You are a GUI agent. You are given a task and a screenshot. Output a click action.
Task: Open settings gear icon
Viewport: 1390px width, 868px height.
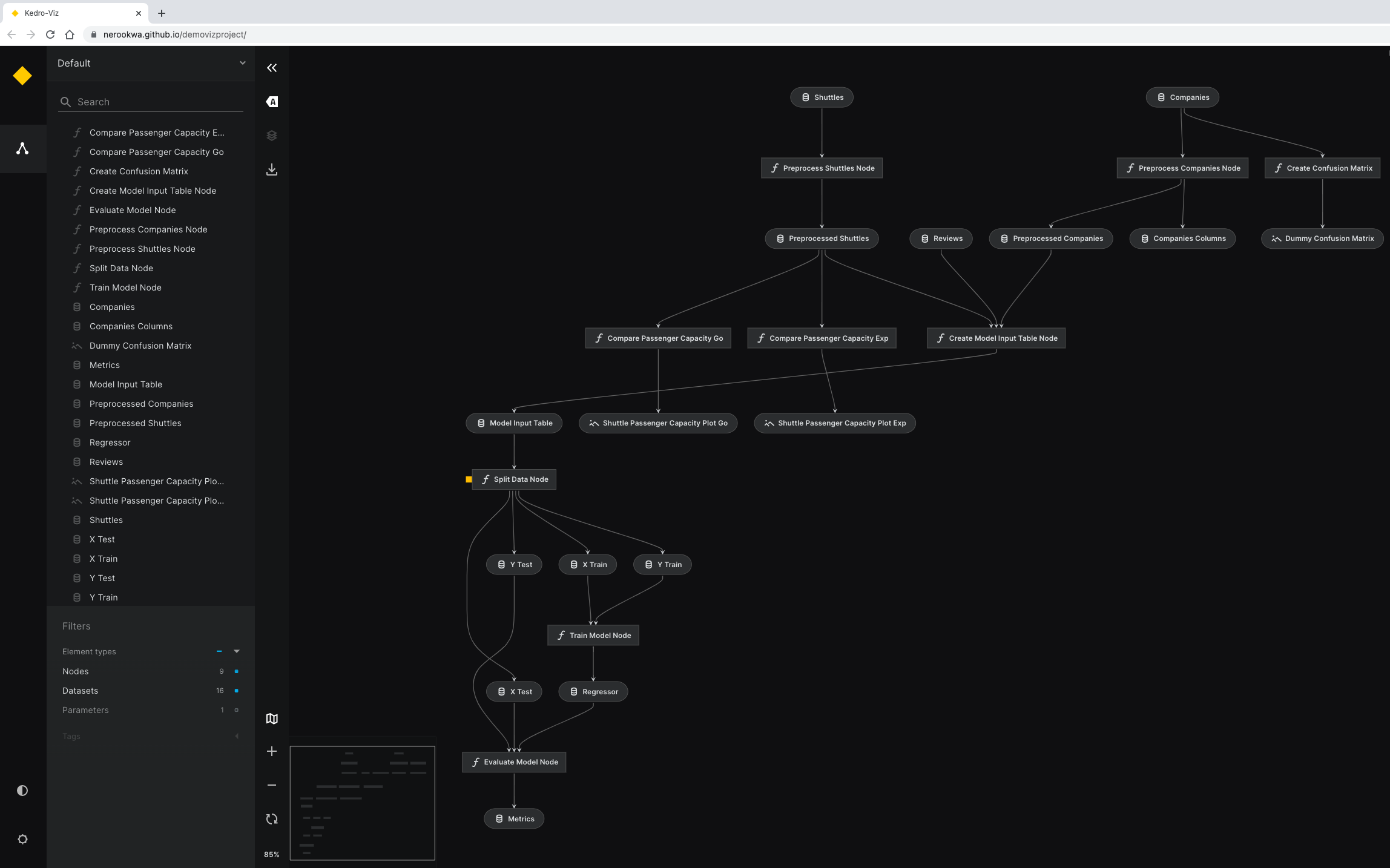22,839
